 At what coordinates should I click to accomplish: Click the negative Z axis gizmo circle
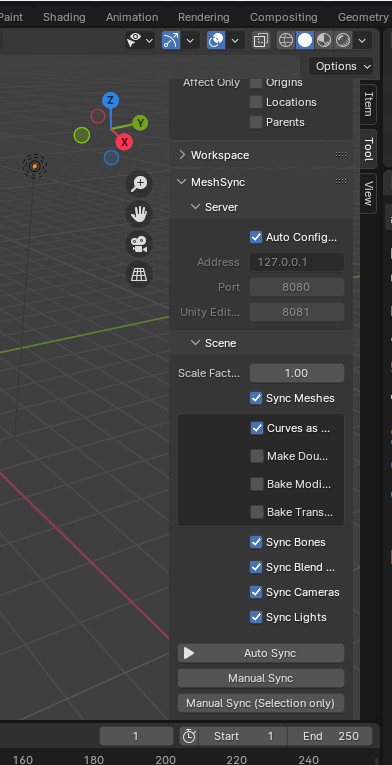(x=111, y=158)
